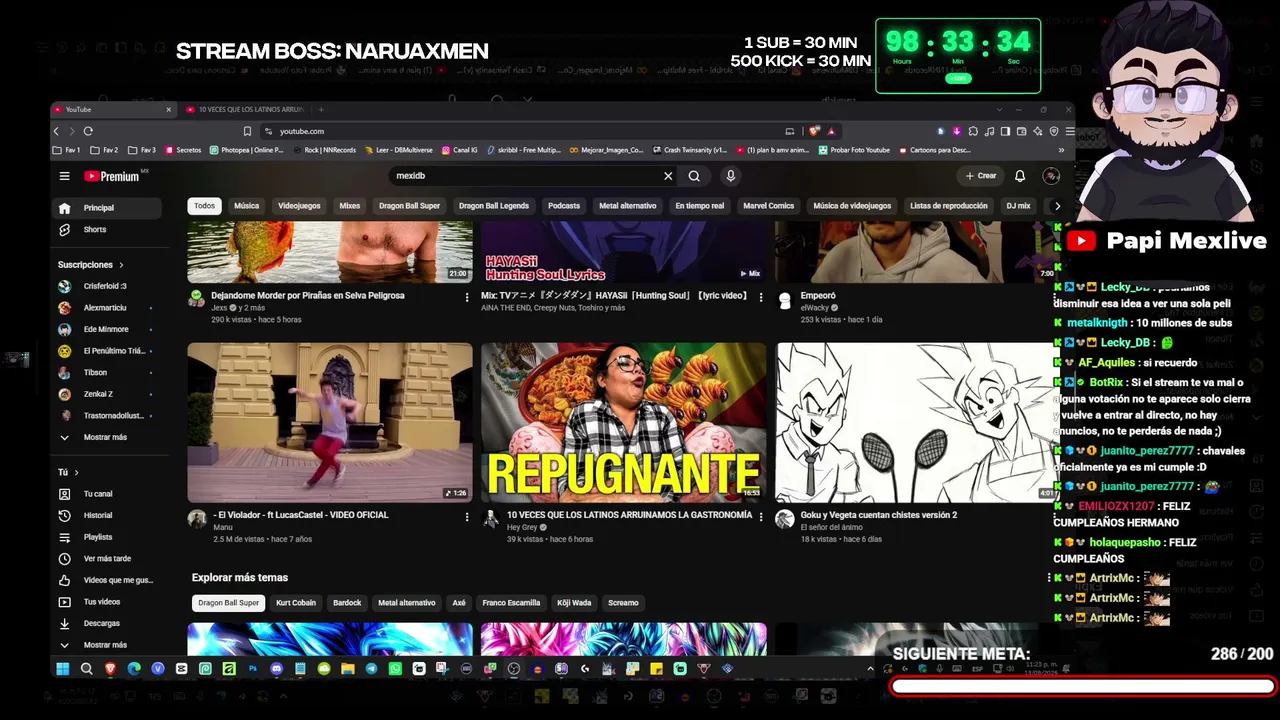
Task: Open more actions for the Mix video
Action: pyautogui.click(x=761, y=297)
